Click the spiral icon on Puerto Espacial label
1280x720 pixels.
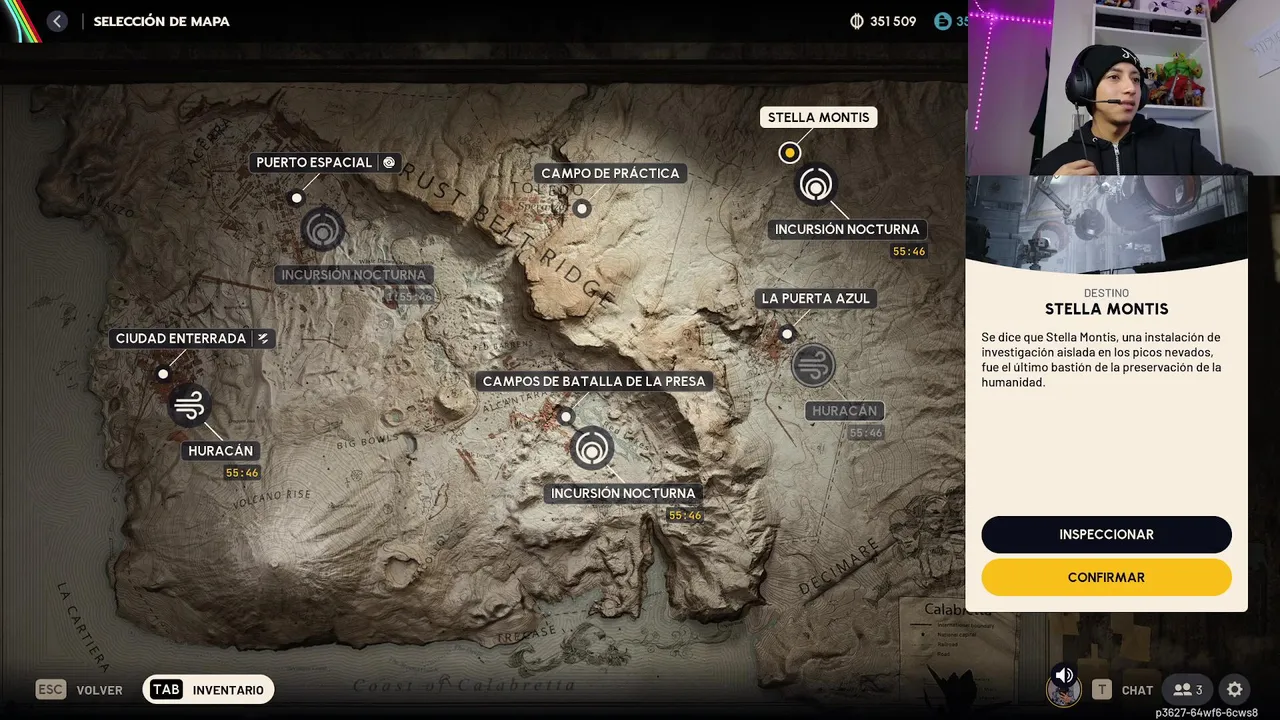[x=389, y=162]
